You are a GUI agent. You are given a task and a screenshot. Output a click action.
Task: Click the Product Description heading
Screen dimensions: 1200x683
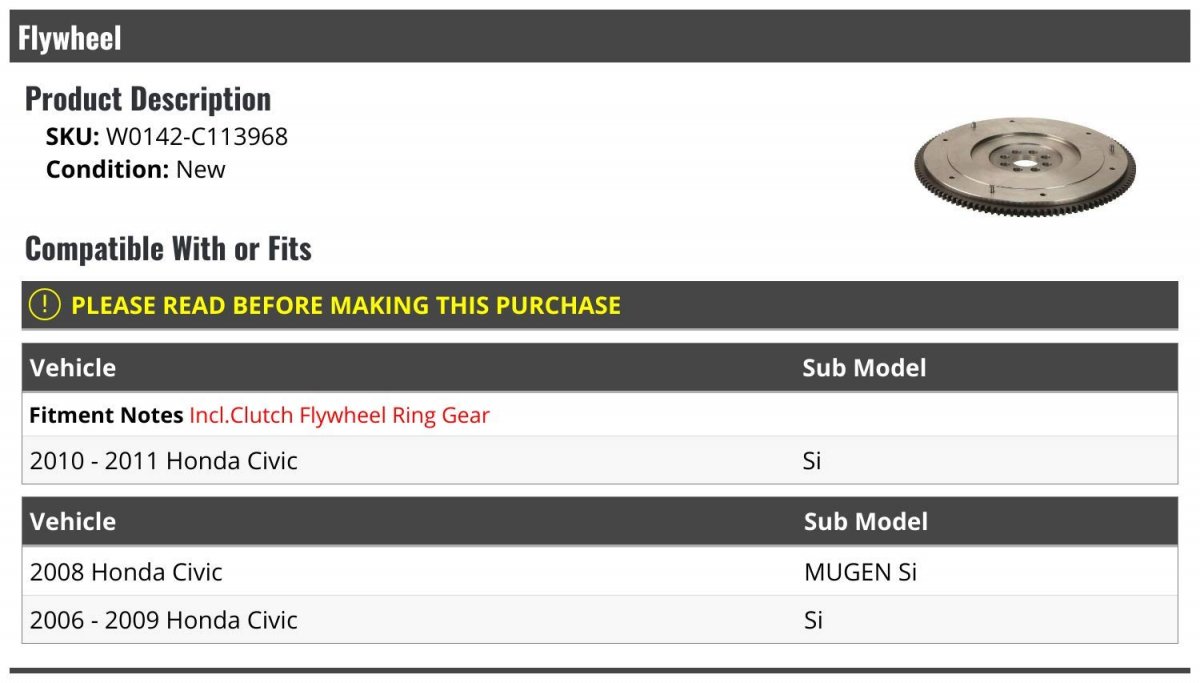pos(148,99)
